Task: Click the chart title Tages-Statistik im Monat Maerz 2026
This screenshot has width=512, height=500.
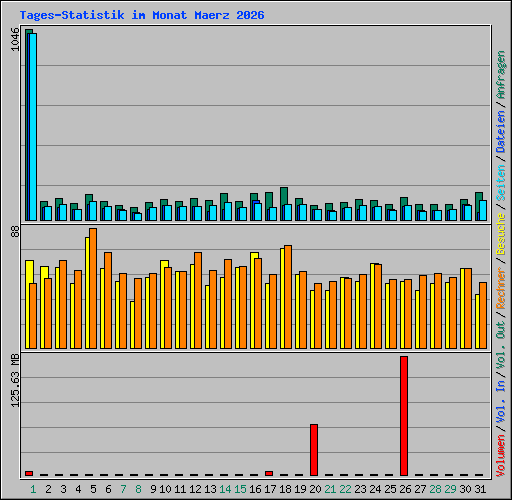Action: 142,15
